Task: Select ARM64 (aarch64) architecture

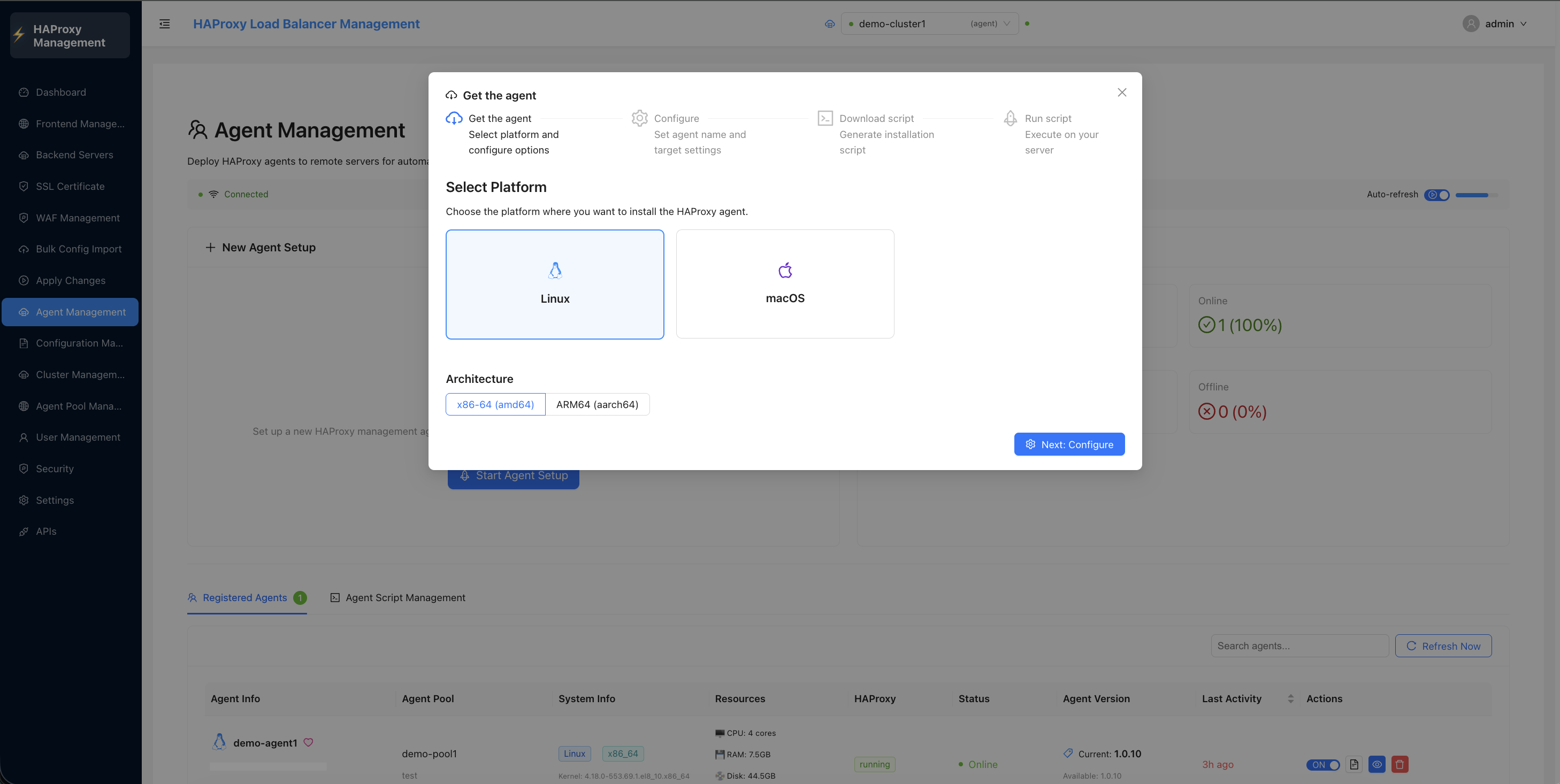Action: (597, 404)
